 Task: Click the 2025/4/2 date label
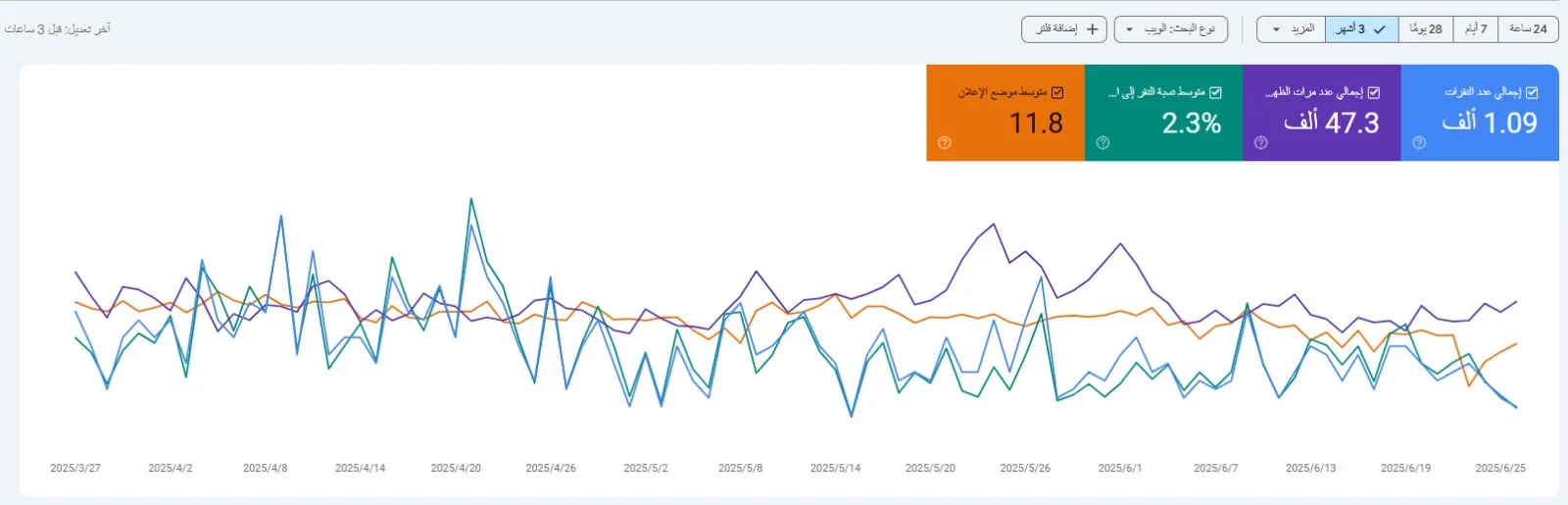(x=171, y=468)
